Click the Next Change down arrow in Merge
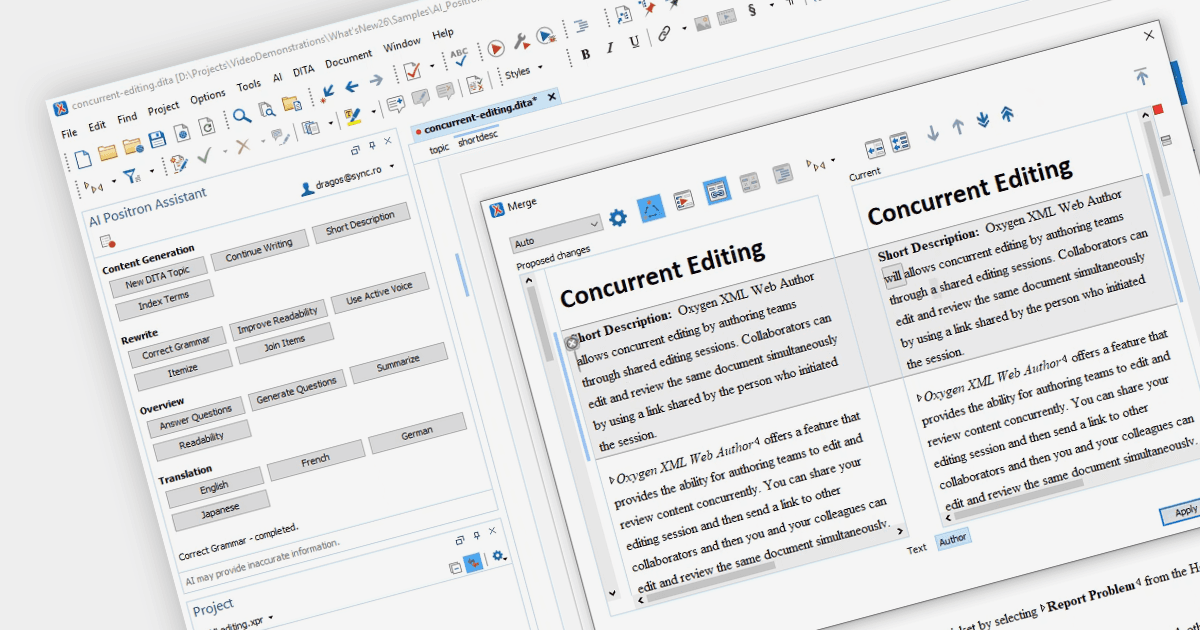1200x630 pixels. pos(933,133)
